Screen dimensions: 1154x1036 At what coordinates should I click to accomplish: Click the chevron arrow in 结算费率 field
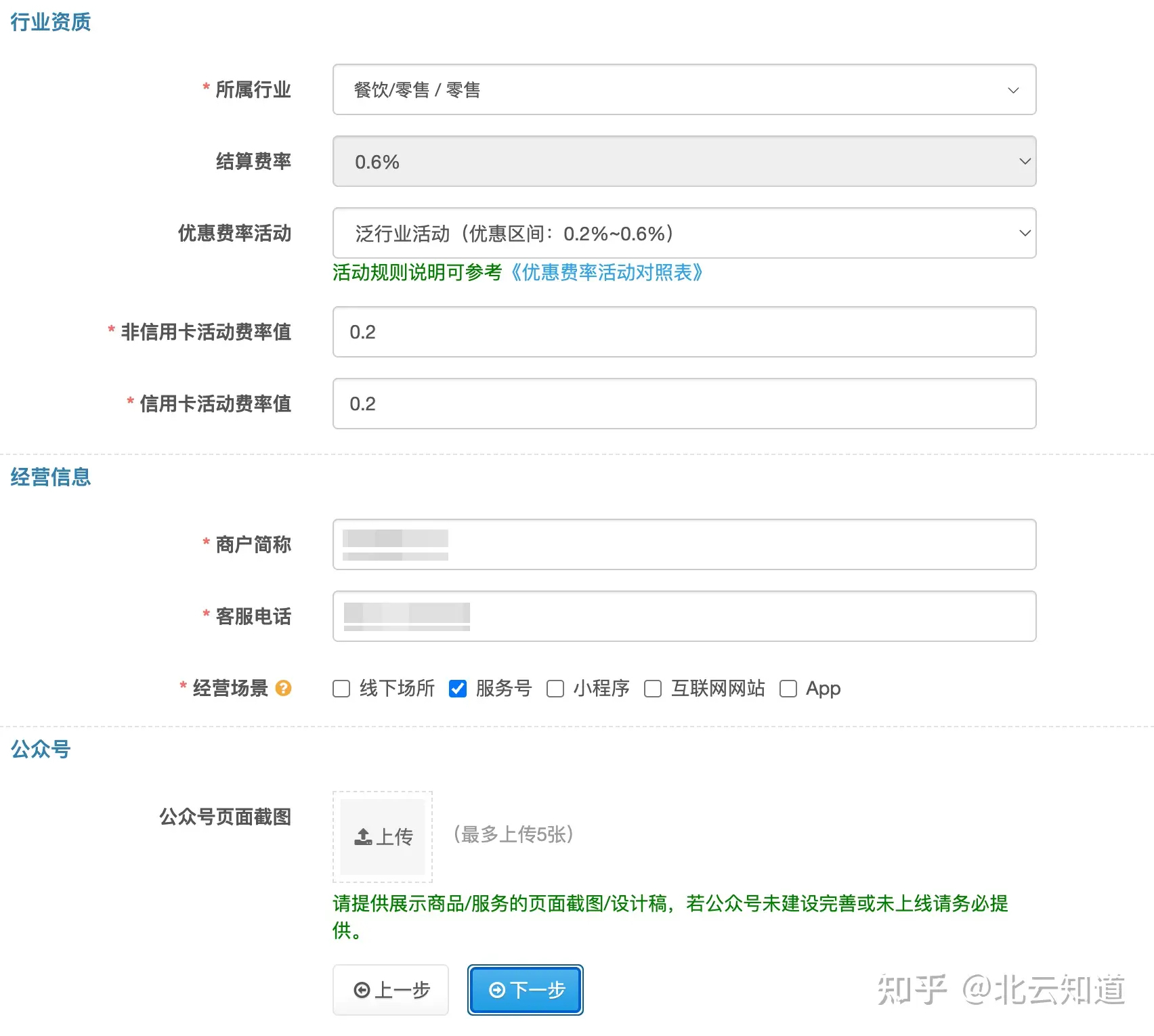1025,161
